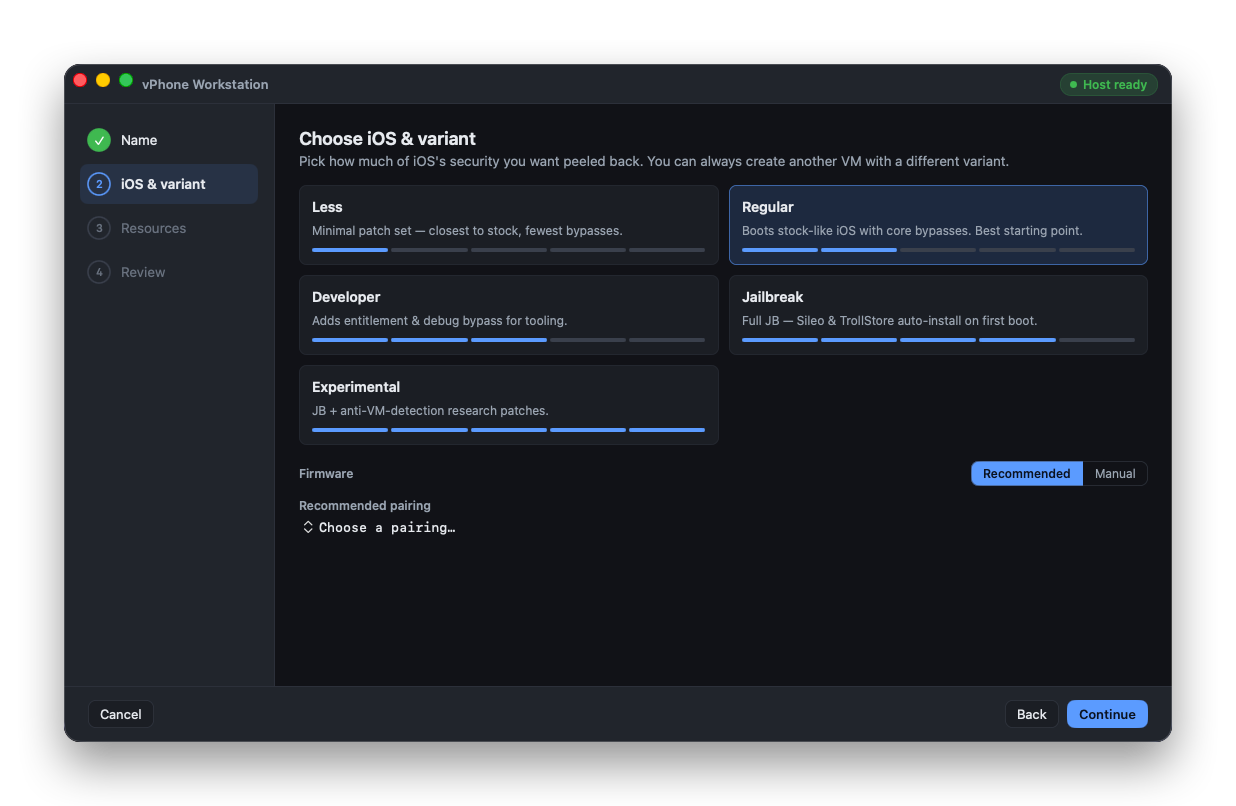Select the Regular variant card
Screen dimensions: 1236x806
point(938,225)
